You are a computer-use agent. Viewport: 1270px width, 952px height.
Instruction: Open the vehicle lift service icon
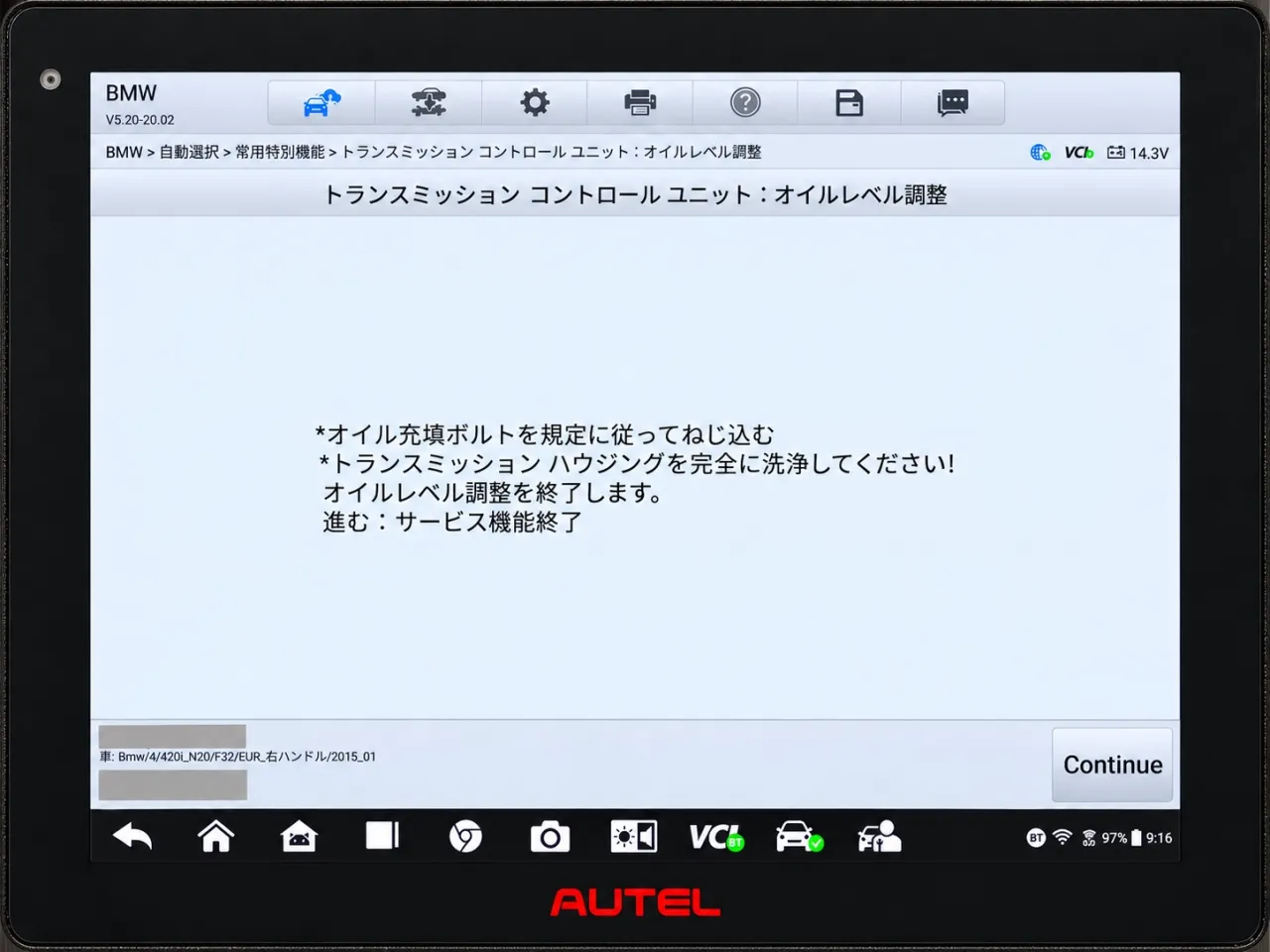429,102
